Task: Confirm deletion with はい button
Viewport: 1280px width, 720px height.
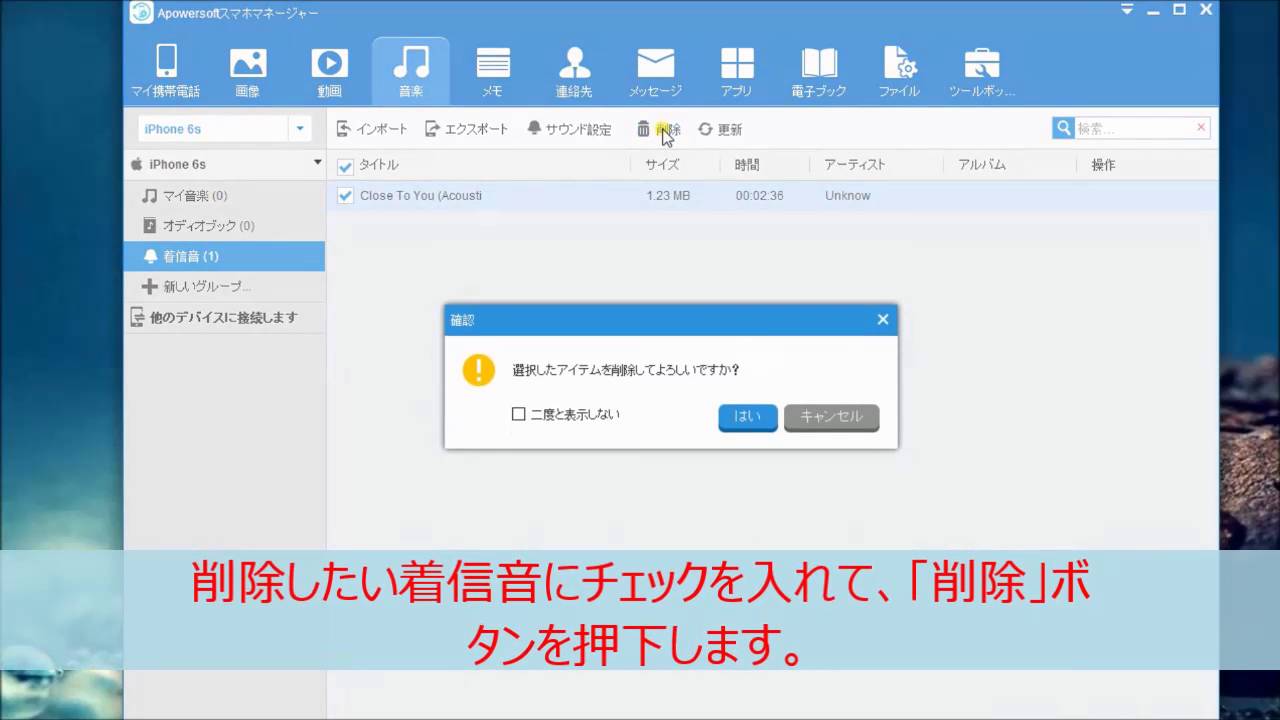Action: coord(747,417)
